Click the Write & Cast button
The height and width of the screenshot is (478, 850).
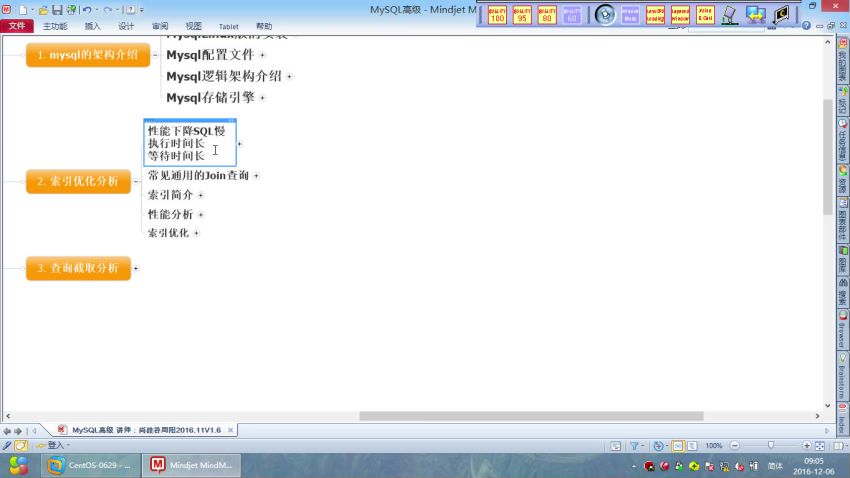point(705,15)
